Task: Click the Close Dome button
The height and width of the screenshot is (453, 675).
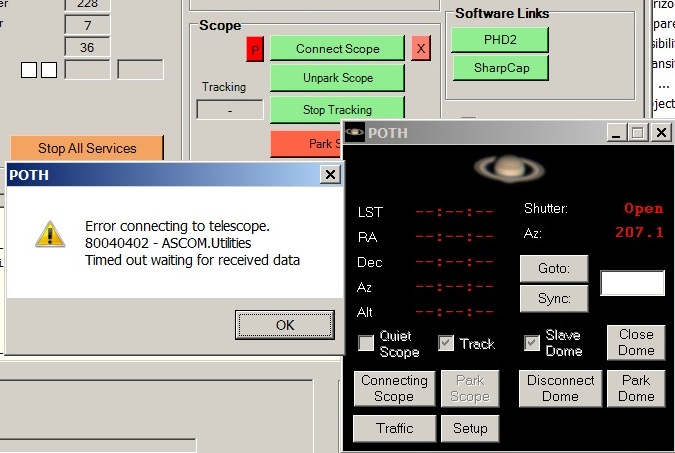Action: click(x=636, y=343)
